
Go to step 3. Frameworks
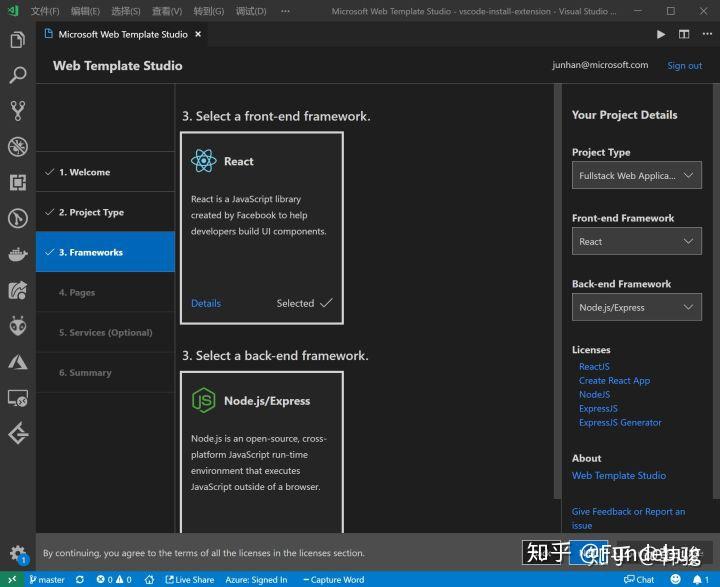pyautogui.click(x=105, y=252)
